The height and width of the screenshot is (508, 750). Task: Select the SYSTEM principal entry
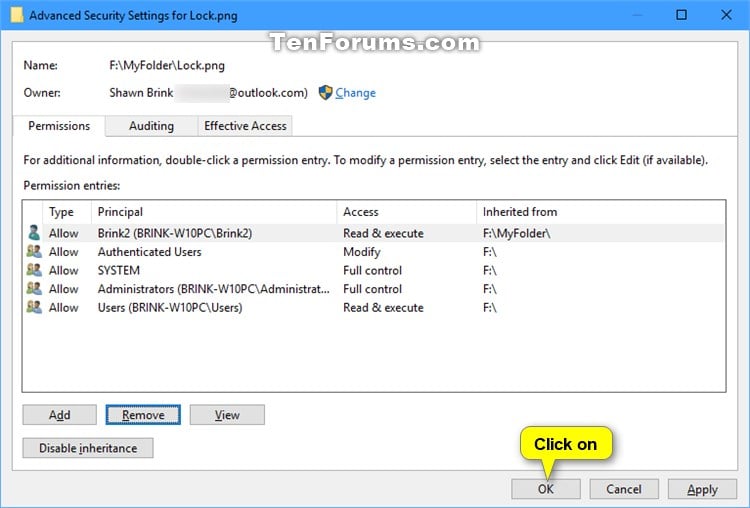coord(119,270)
